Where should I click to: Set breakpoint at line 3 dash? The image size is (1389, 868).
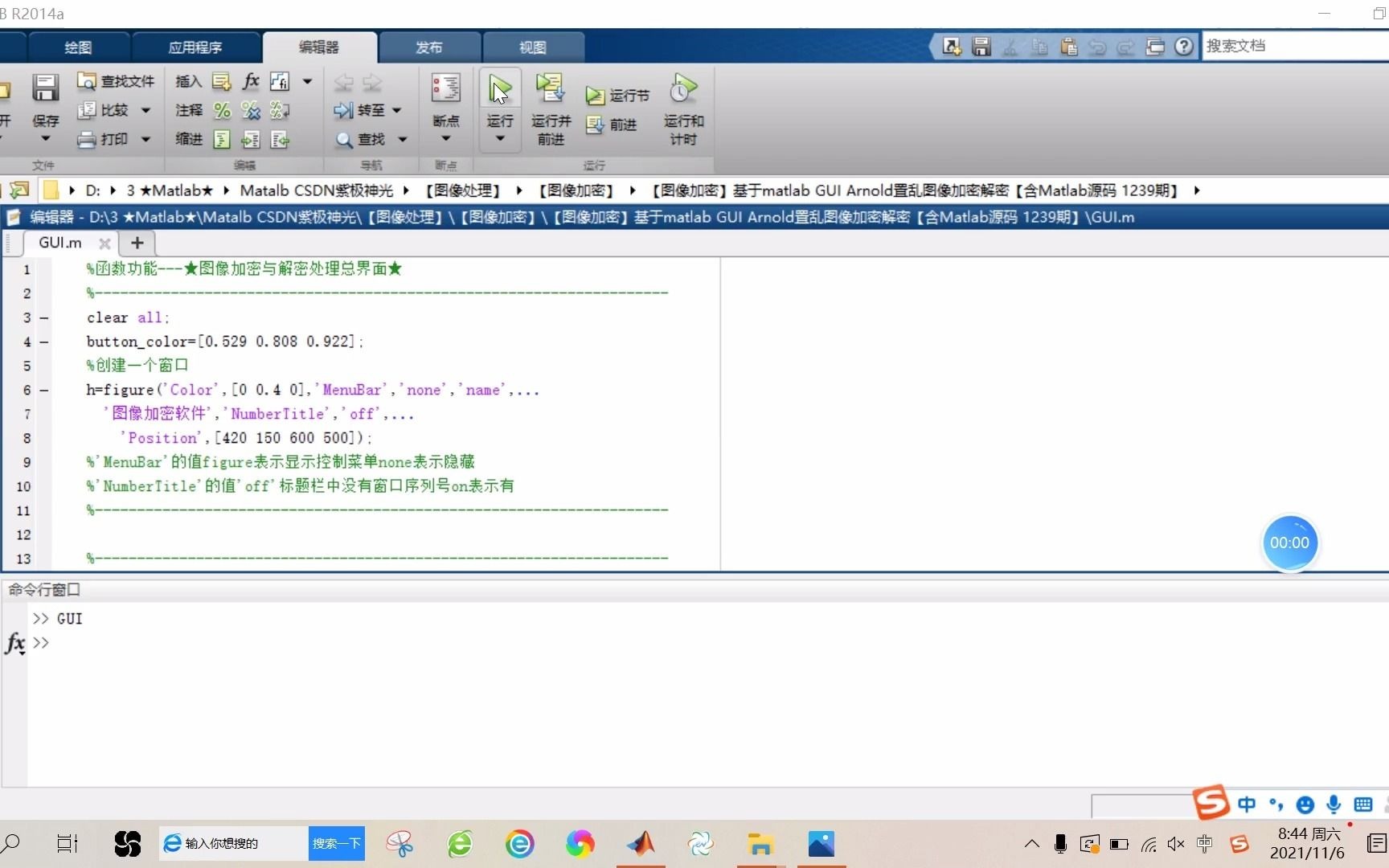tap(44, 318)
